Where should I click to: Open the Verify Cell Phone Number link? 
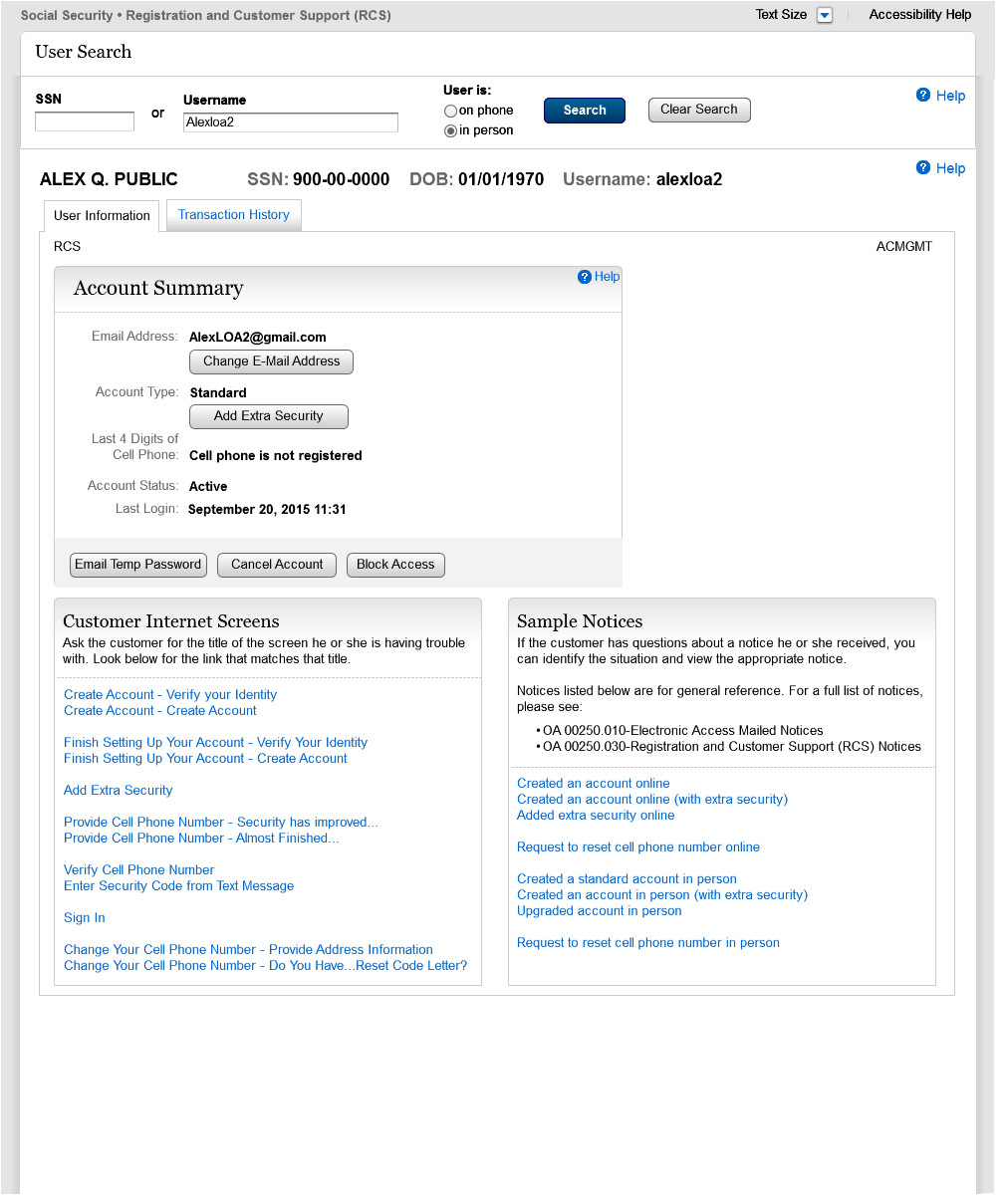[x=138, y=870]
